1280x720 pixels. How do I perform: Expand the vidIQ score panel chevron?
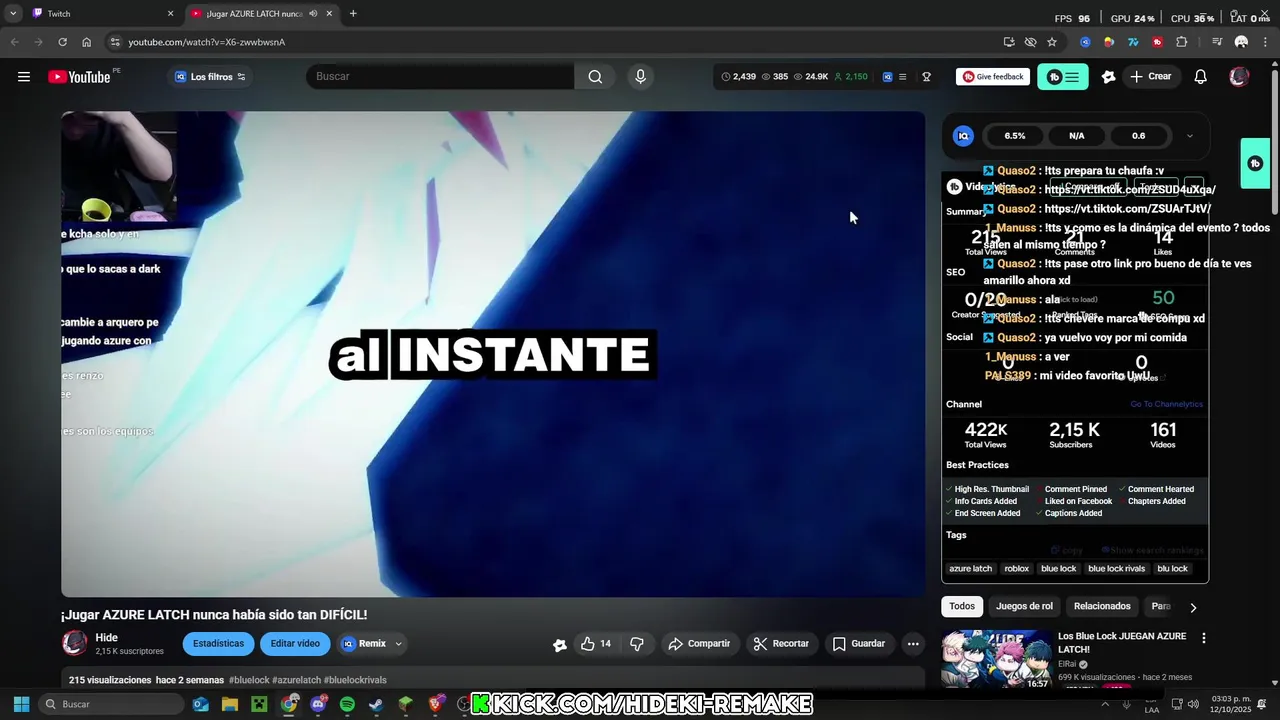(1189, 136)
